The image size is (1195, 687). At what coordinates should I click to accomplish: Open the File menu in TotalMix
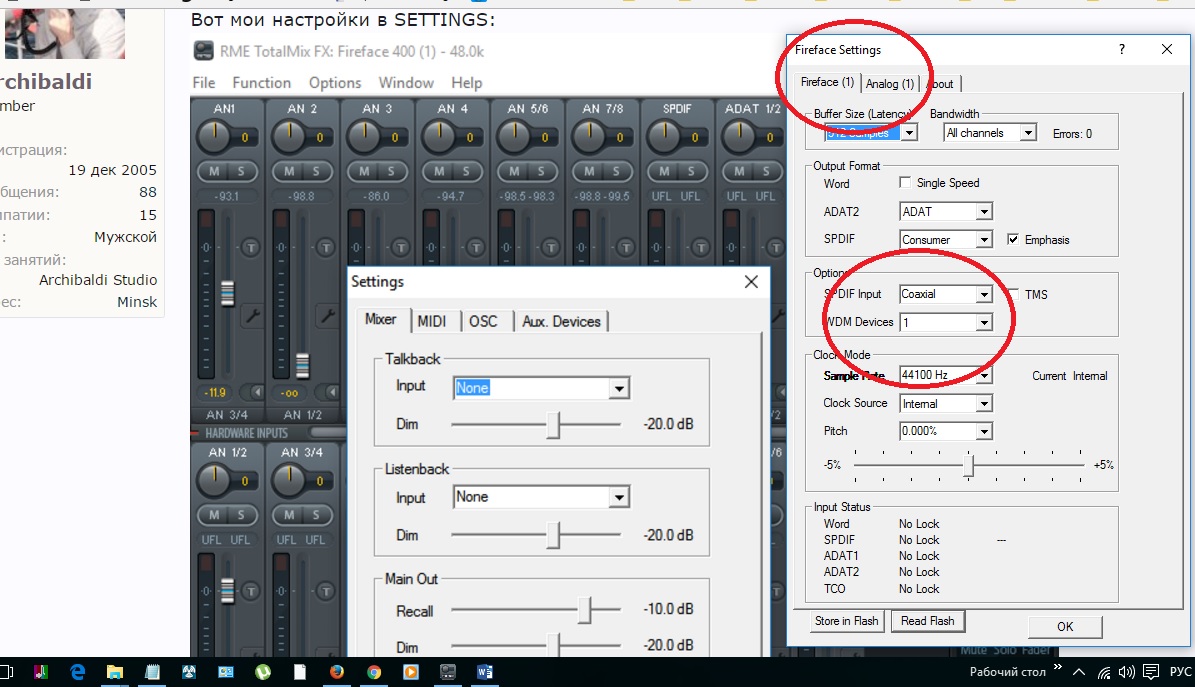click(203, 82)
